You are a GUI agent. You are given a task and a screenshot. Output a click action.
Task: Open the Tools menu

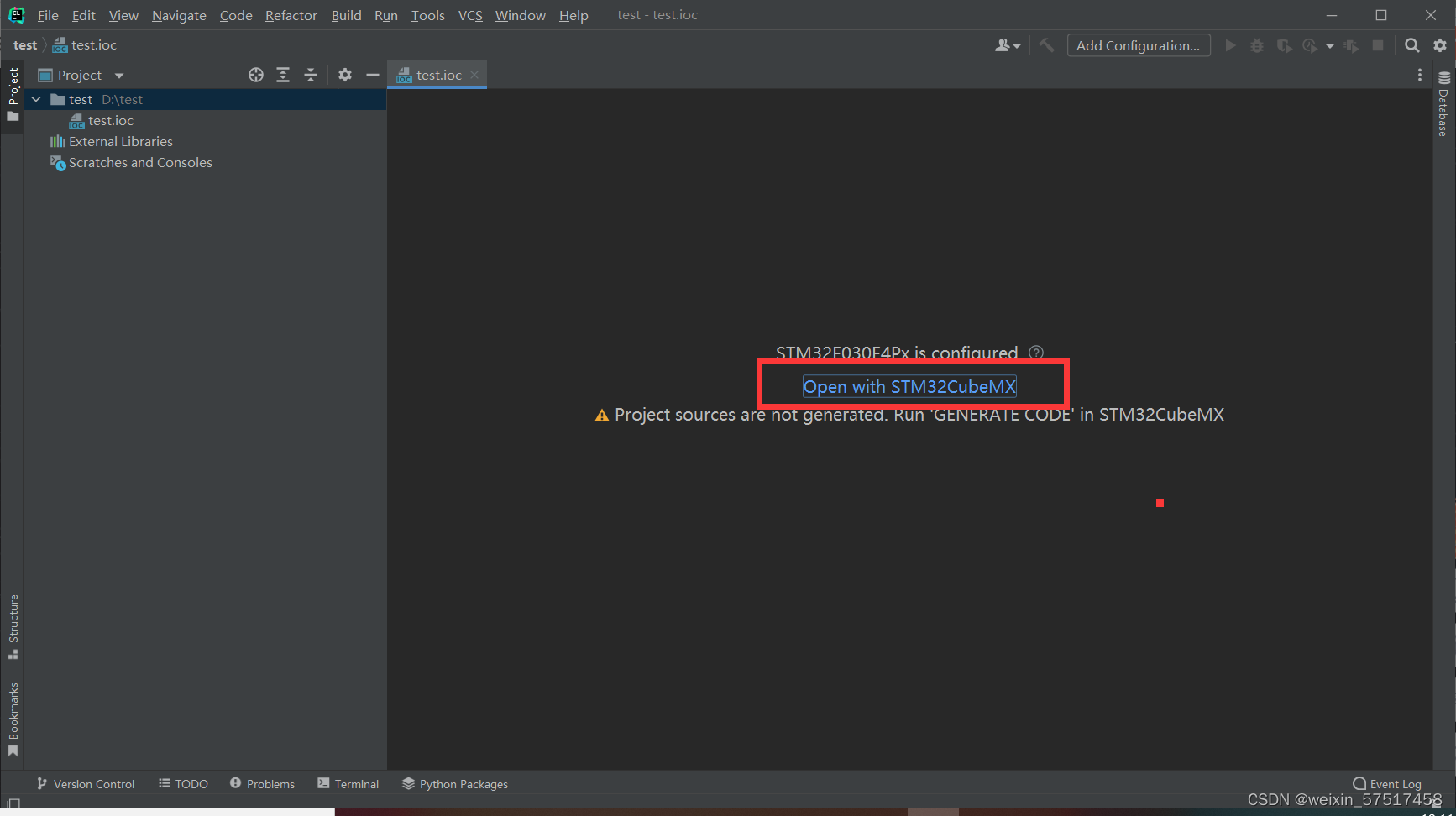pos(427,15)
